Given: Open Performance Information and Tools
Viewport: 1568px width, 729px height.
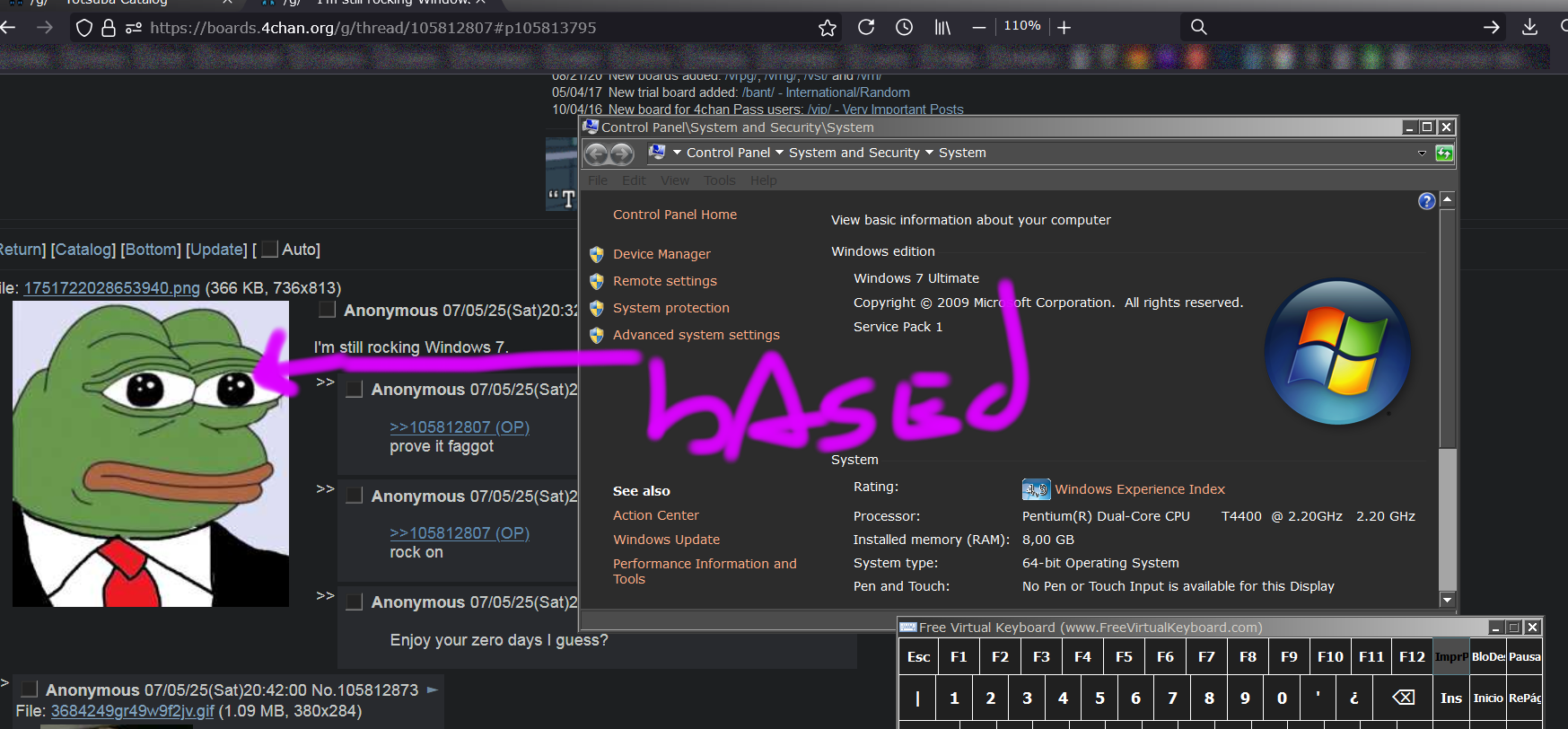Looking at the screenshot, I should pyautogui.click(x=705, y=571).
